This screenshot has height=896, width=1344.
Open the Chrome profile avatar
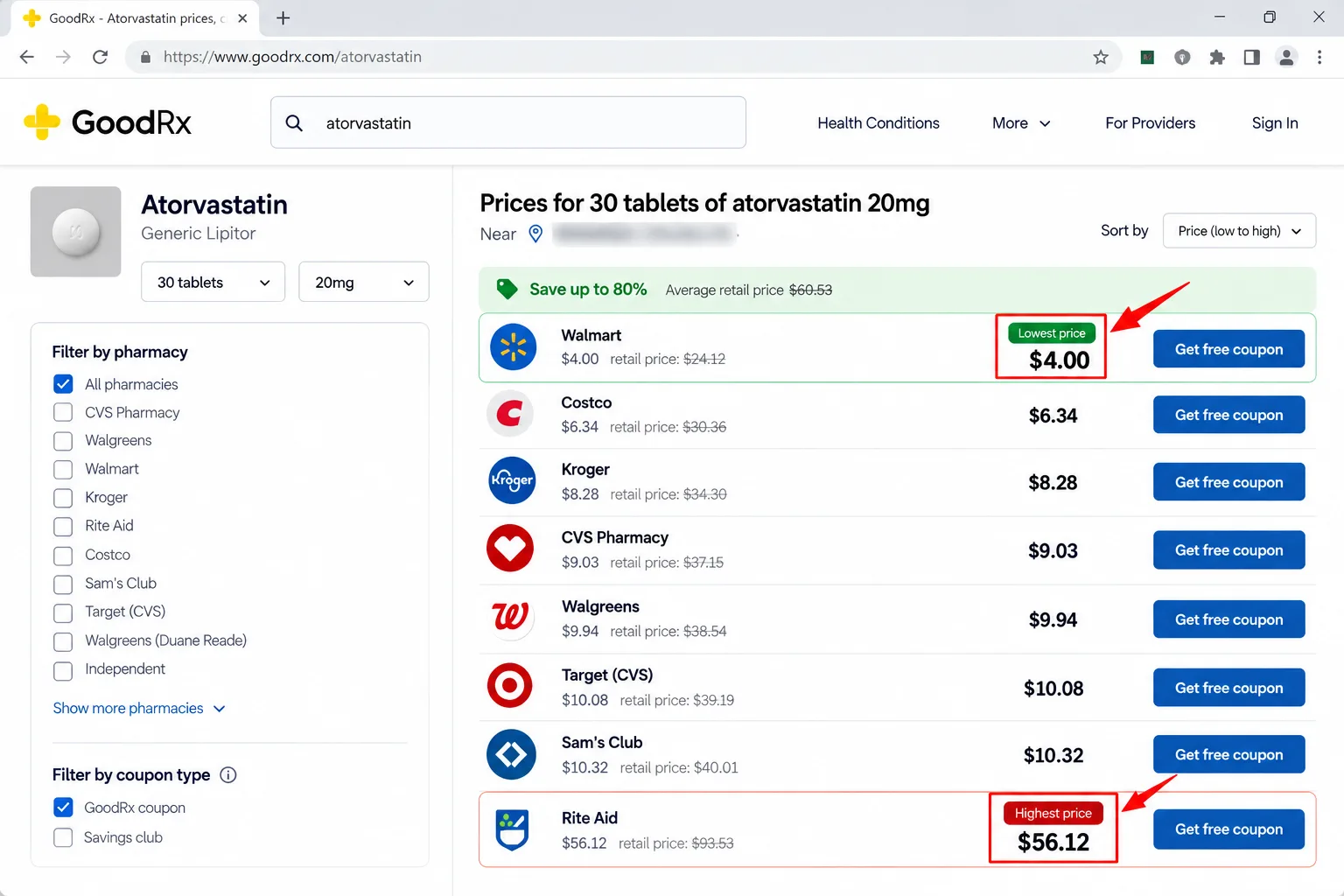1286,57
